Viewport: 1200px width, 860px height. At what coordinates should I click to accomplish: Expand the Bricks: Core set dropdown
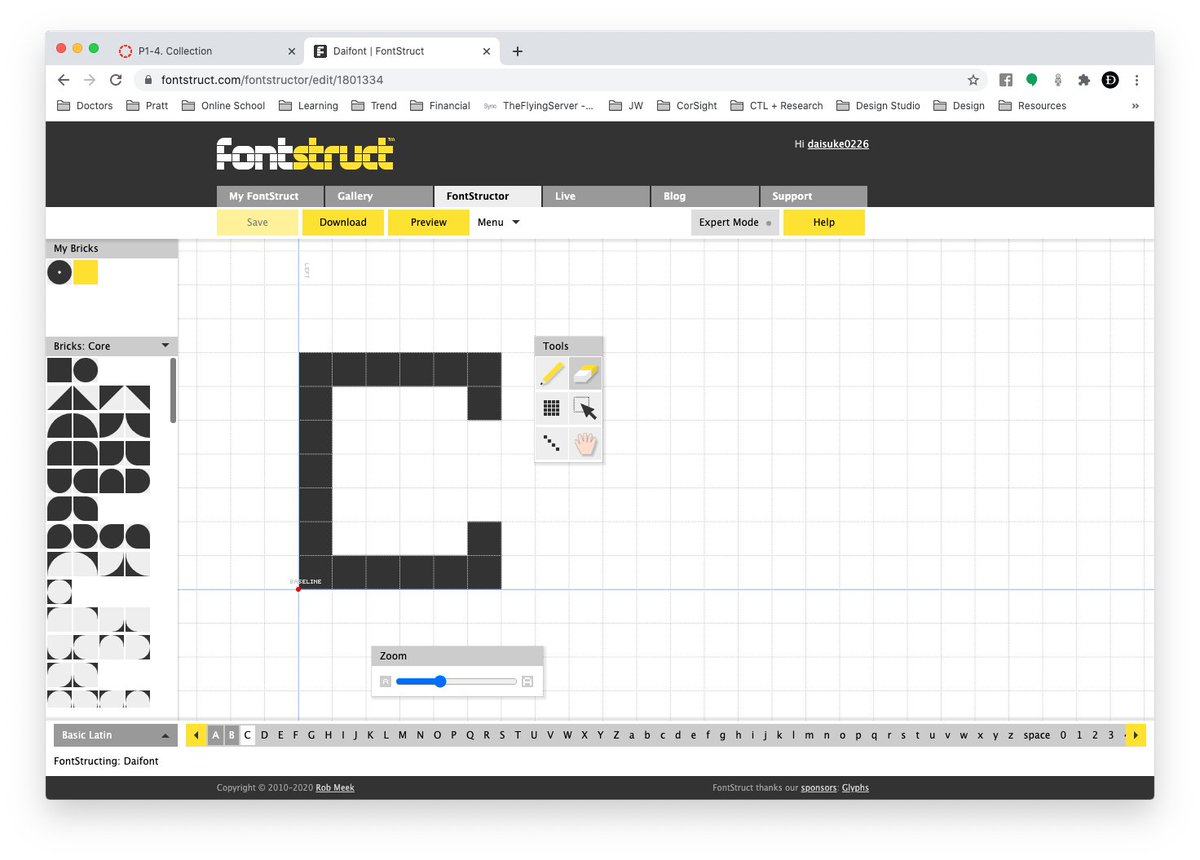(x=165, y=346)
